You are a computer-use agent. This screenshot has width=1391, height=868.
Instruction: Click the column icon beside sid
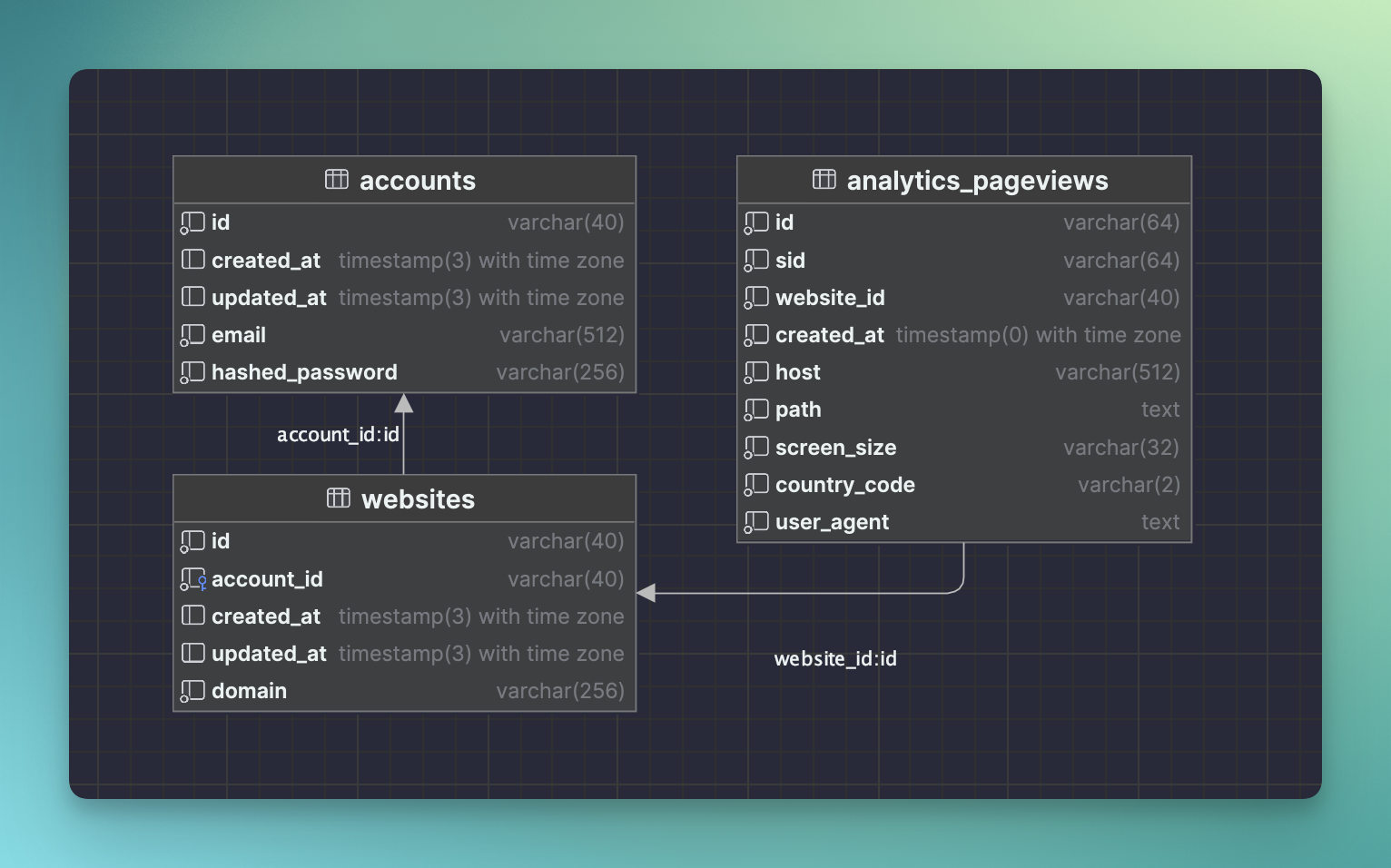(x=756, y=261)
